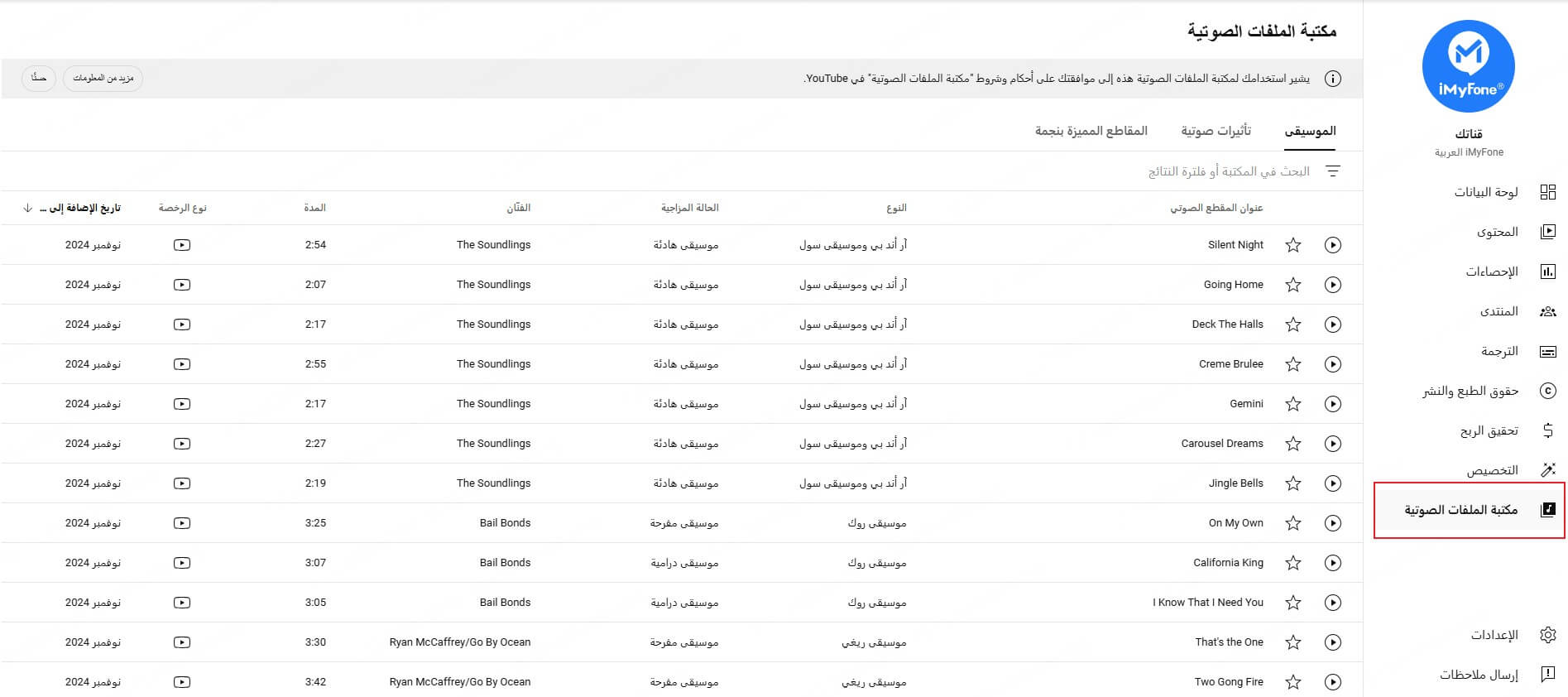Viewport: 1568px width, 697px height.
Task: Switch to تأثيرات صوتية tab
Action: 1216,131
